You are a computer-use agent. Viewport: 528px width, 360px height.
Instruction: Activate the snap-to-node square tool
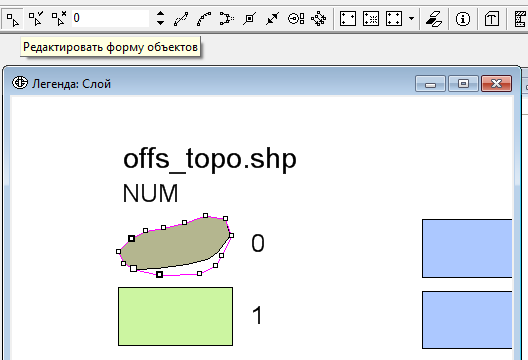coord(250,19)
